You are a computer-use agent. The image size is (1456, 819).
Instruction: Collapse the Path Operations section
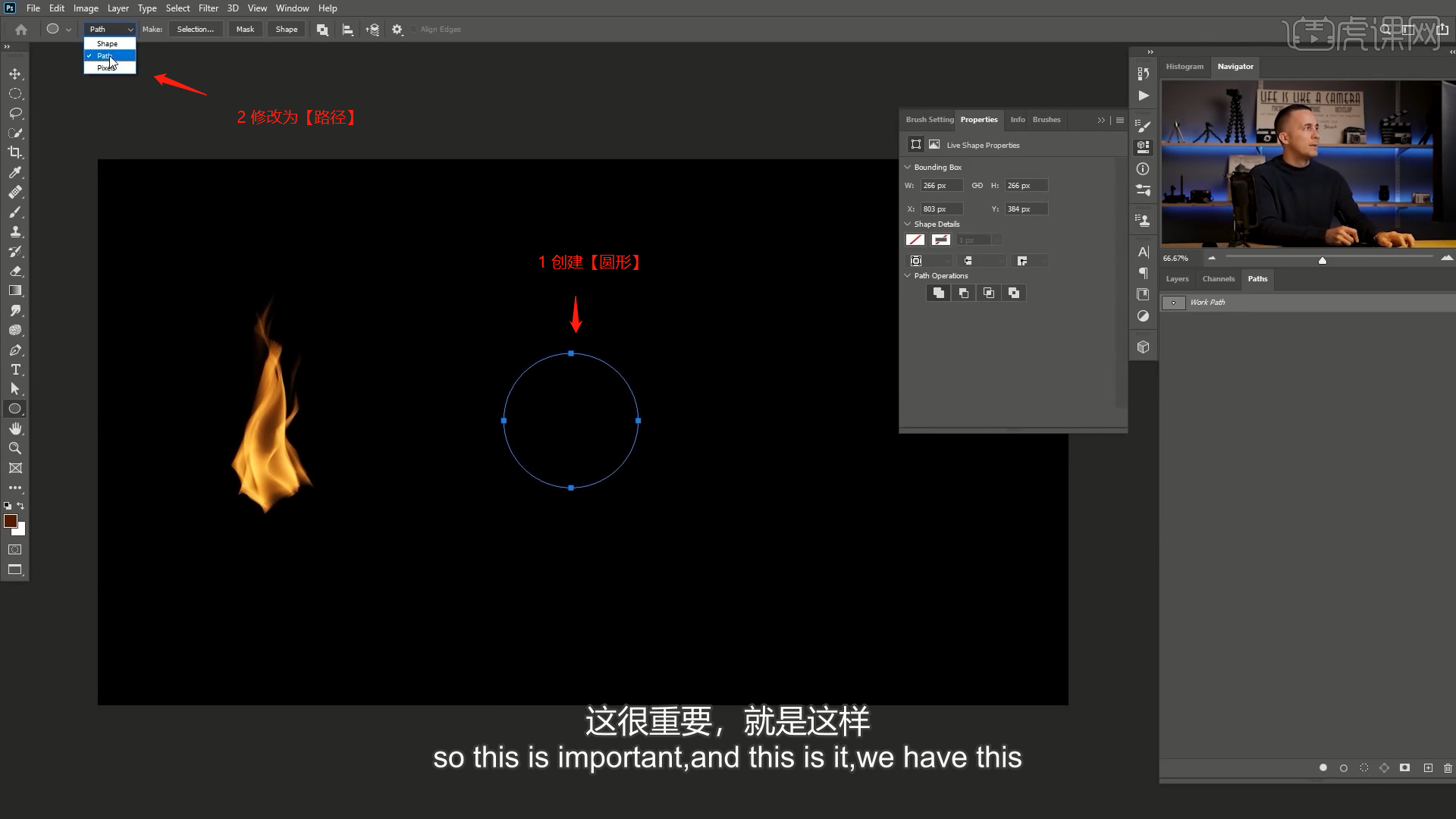(x=908, y=275)
